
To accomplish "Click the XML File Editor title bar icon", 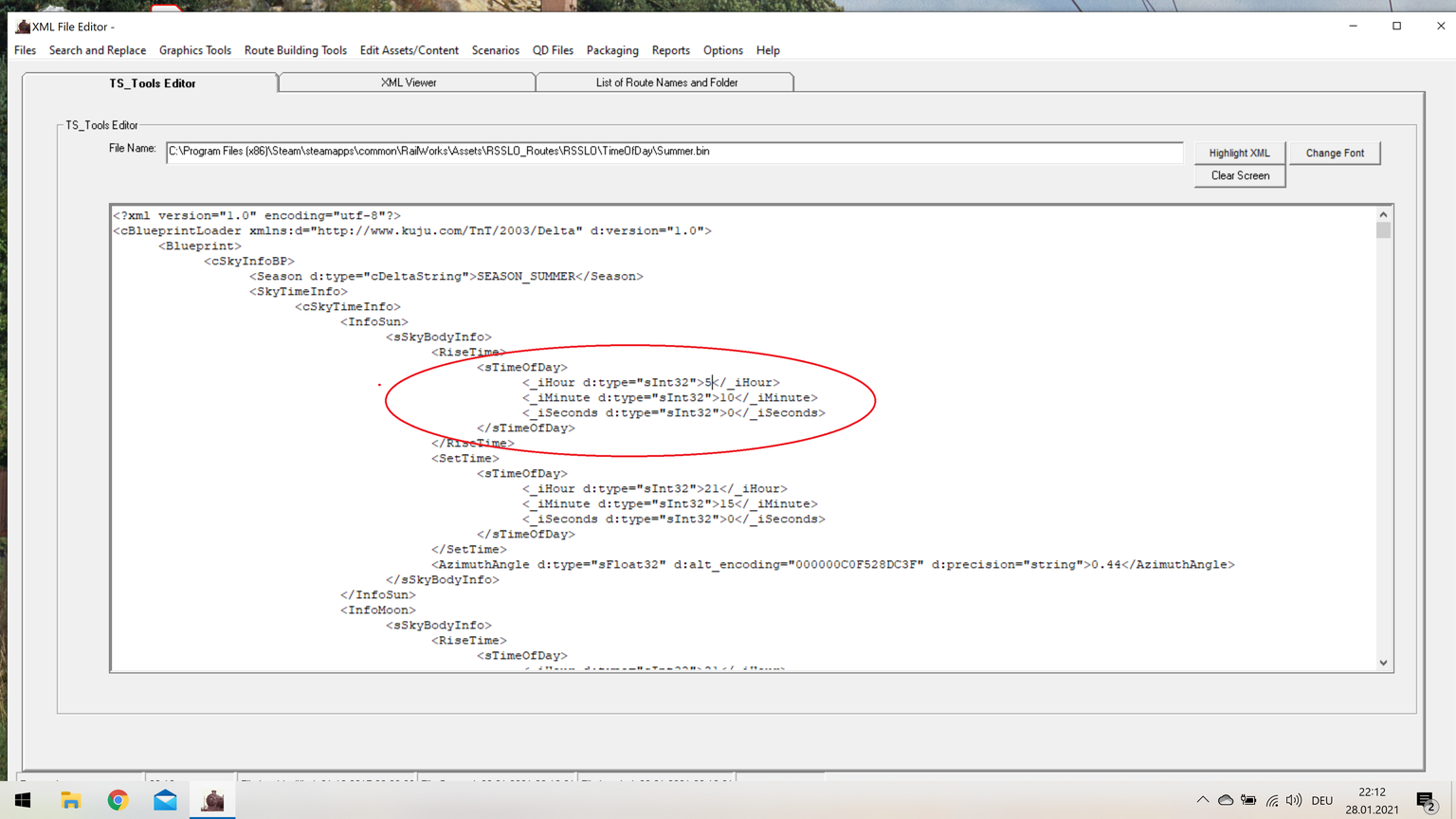I will 23,27.
